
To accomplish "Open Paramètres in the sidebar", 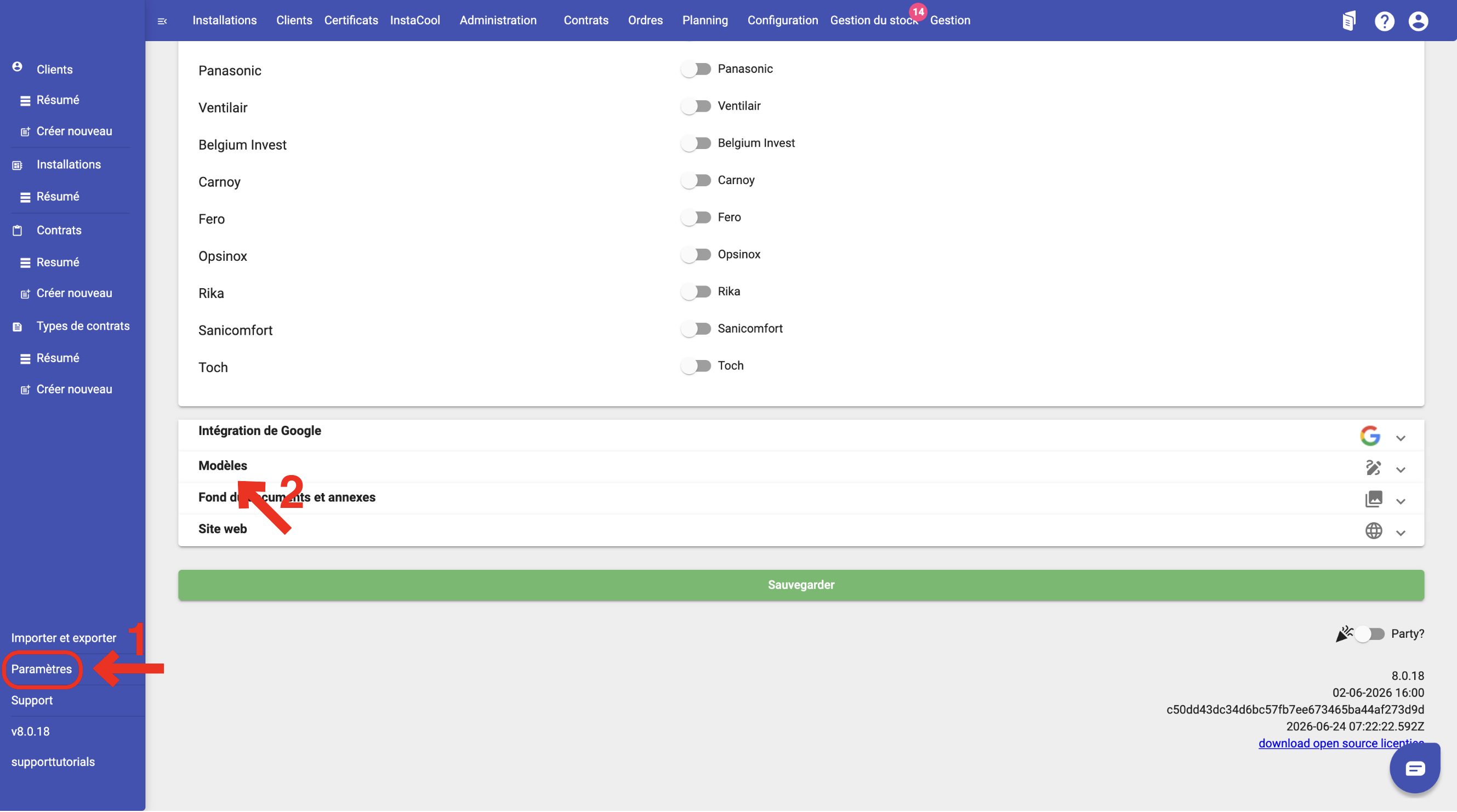I will [41, 670].
